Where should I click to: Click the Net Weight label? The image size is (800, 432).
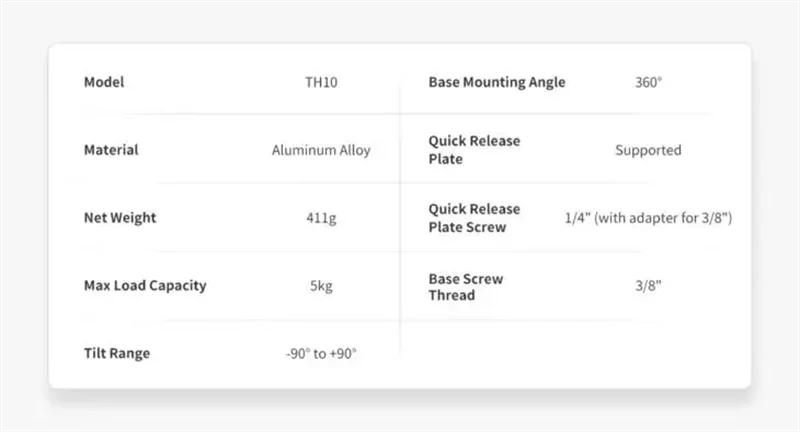tap(120, 217)
